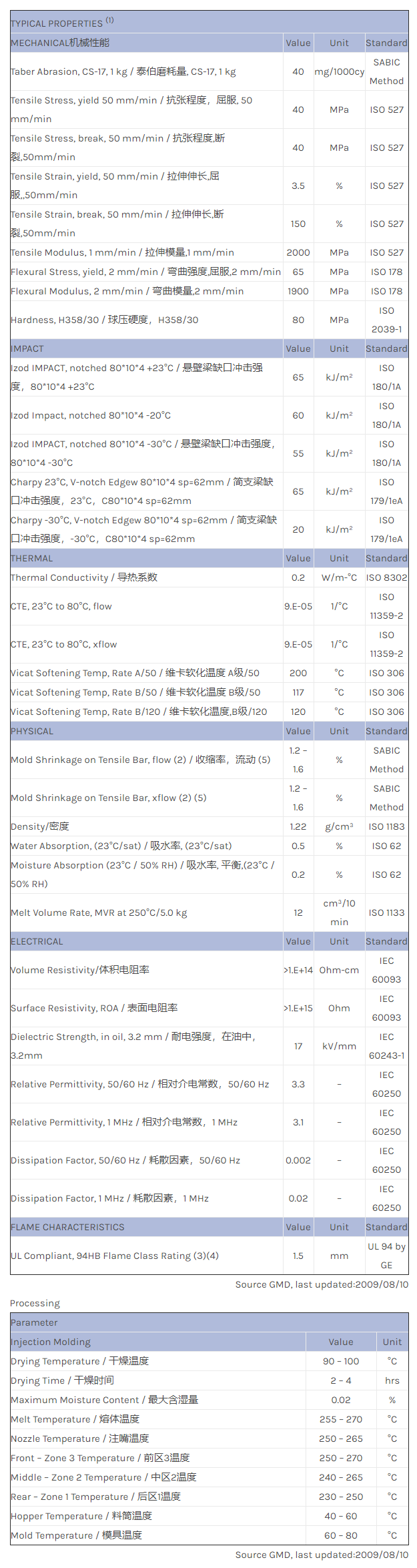
Task: Select the THERMAL section header
Action: [x=31, y=558]
